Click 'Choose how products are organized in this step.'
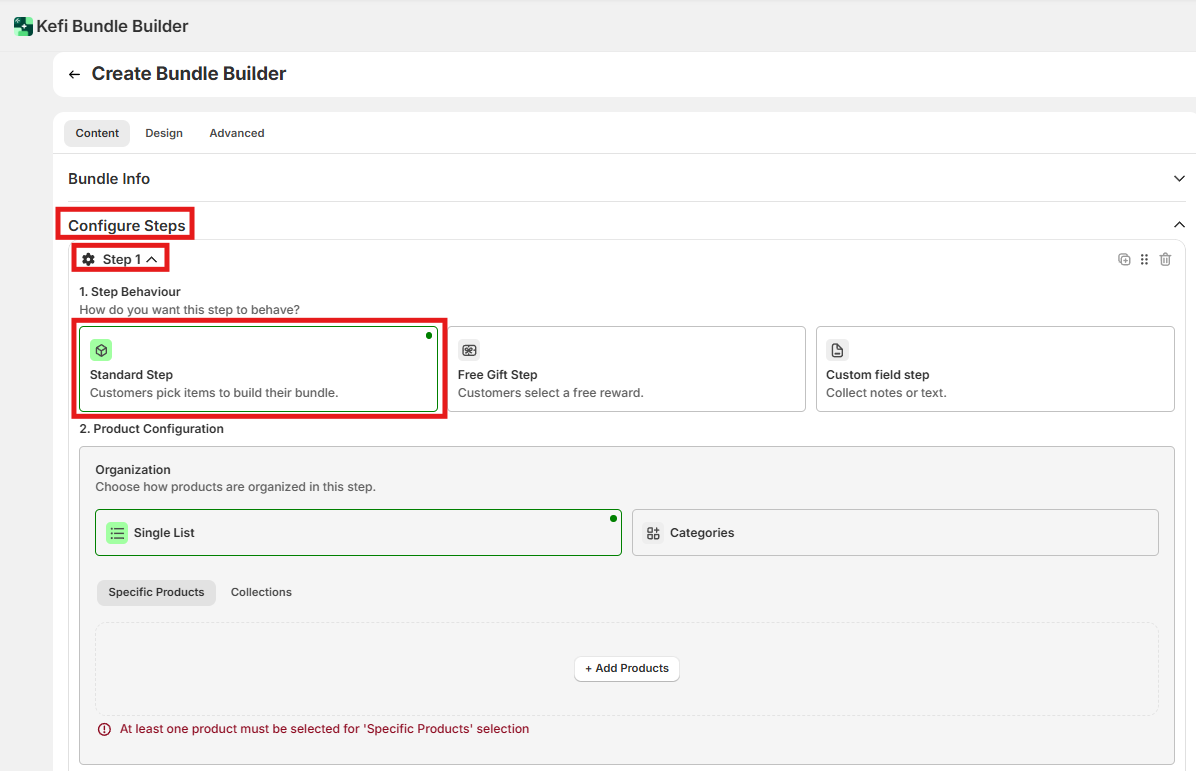 (x=236, y=487)
